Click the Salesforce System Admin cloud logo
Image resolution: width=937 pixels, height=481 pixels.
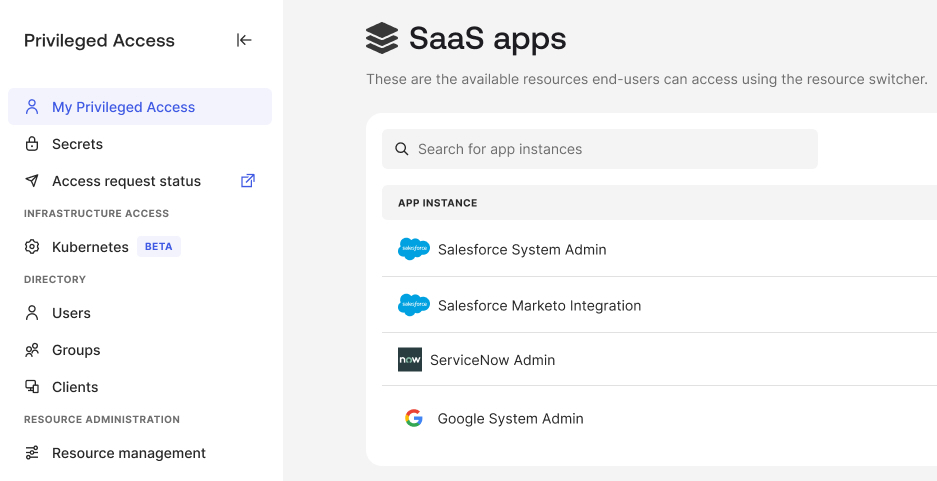413,249
